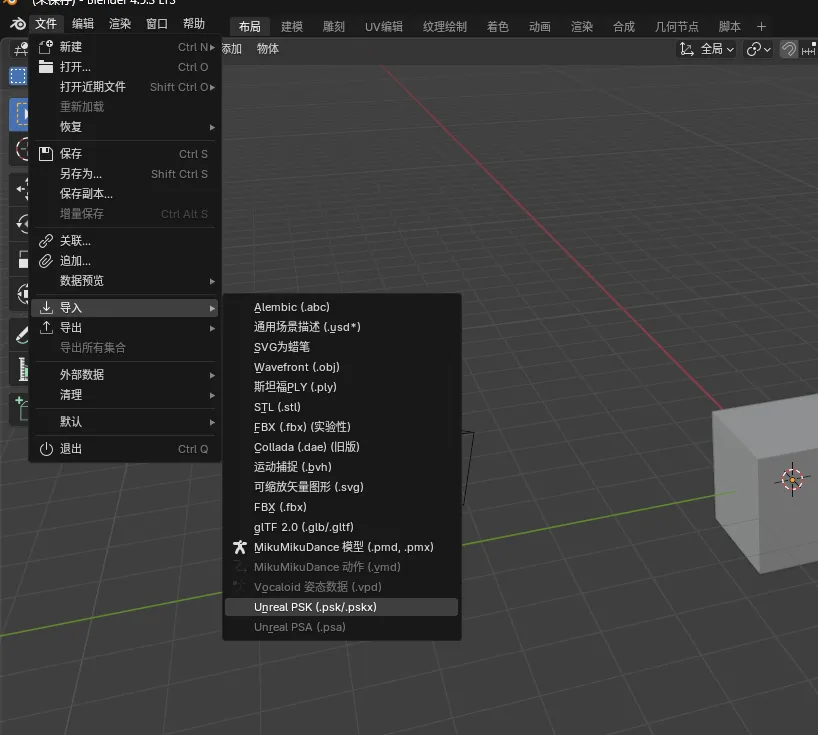Choose Wavefront (.obj) from import list
Viewport: 818px width, 735px height.
(x=296, y=367)
